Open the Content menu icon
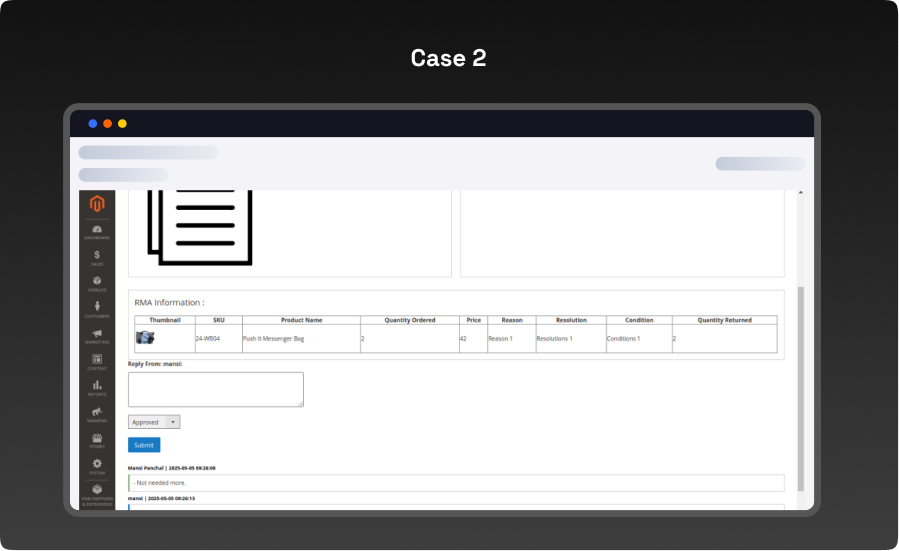Image resolution: width=899 pixels, height=551 pixels. tap(97, 361)
